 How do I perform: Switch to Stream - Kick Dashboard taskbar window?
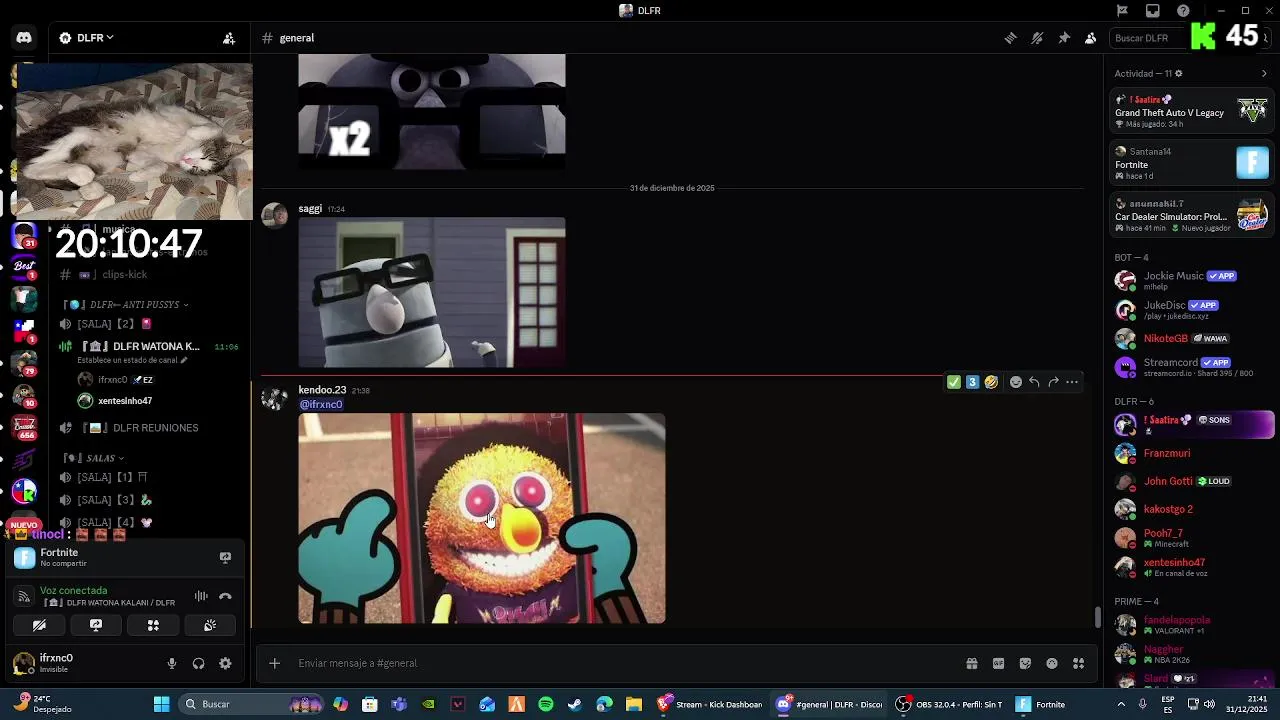click(710, 704)
